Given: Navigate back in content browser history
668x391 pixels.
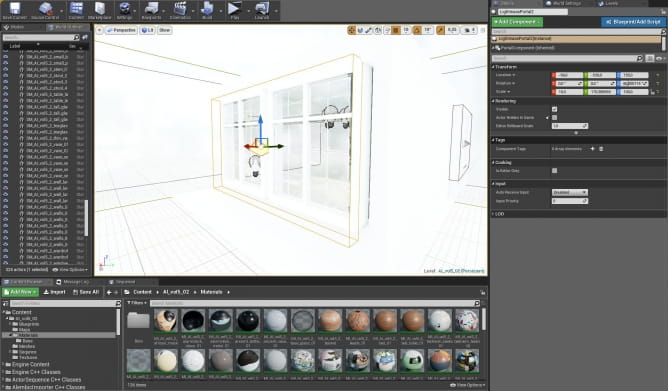Looking at the screenshot, I should coord(109,292).
